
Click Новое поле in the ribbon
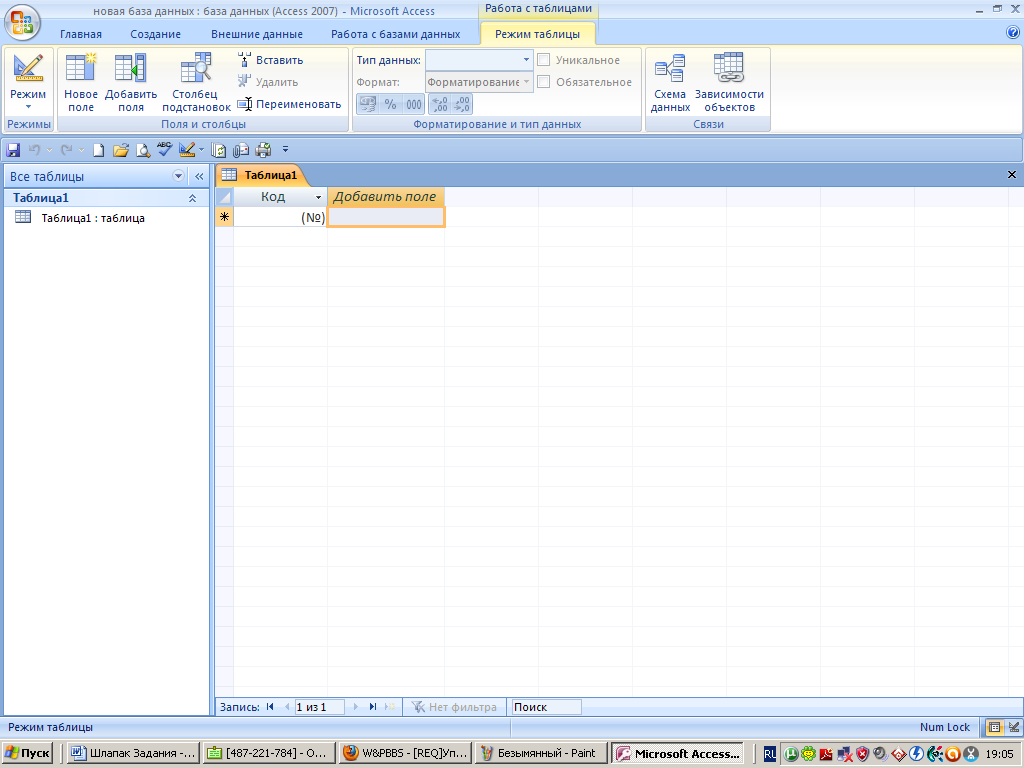[x=80, y=82]
